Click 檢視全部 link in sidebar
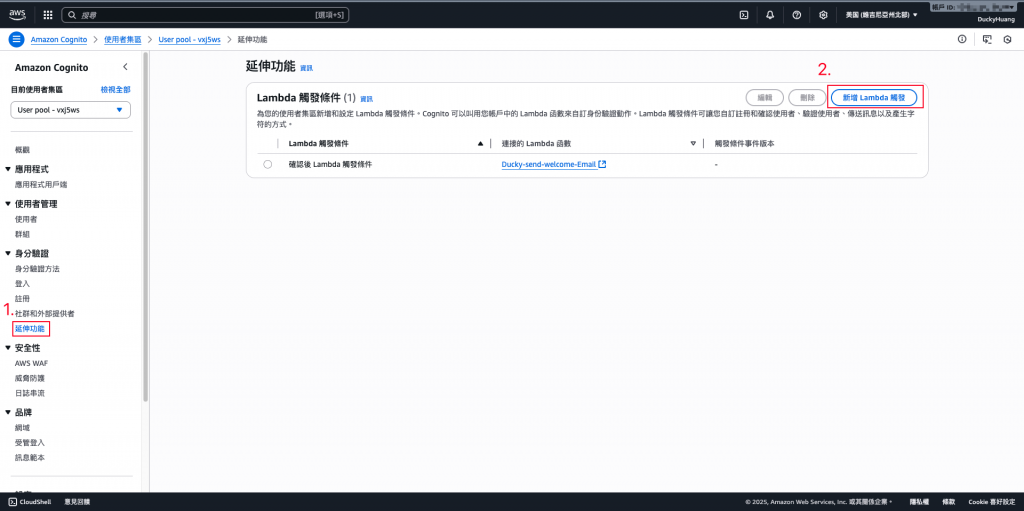 (x=116, y=90)
